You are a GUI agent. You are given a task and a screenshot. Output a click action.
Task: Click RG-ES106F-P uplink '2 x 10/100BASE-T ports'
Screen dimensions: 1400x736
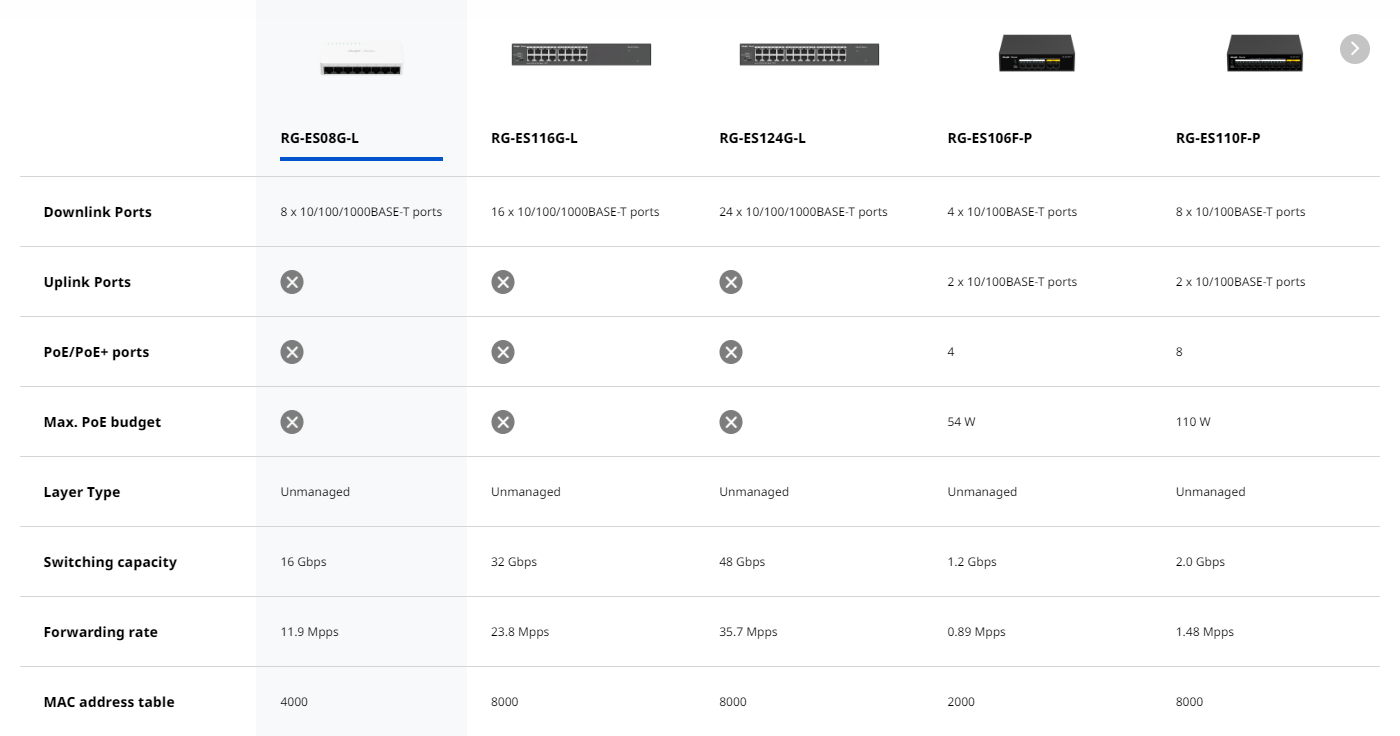[x=1012, y=282]
